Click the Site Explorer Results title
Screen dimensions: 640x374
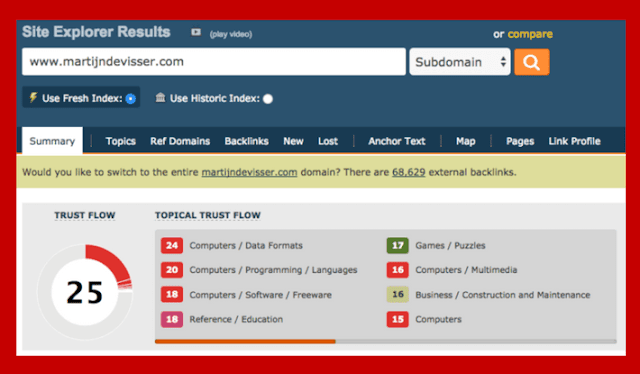[x=96, y=32]
